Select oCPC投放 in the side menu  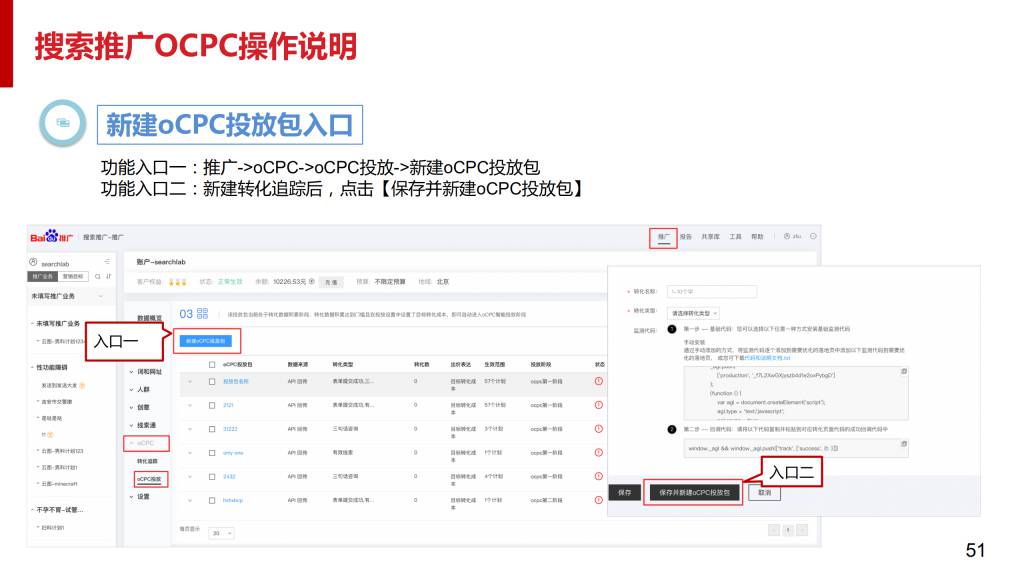click(x=149, y=479)
